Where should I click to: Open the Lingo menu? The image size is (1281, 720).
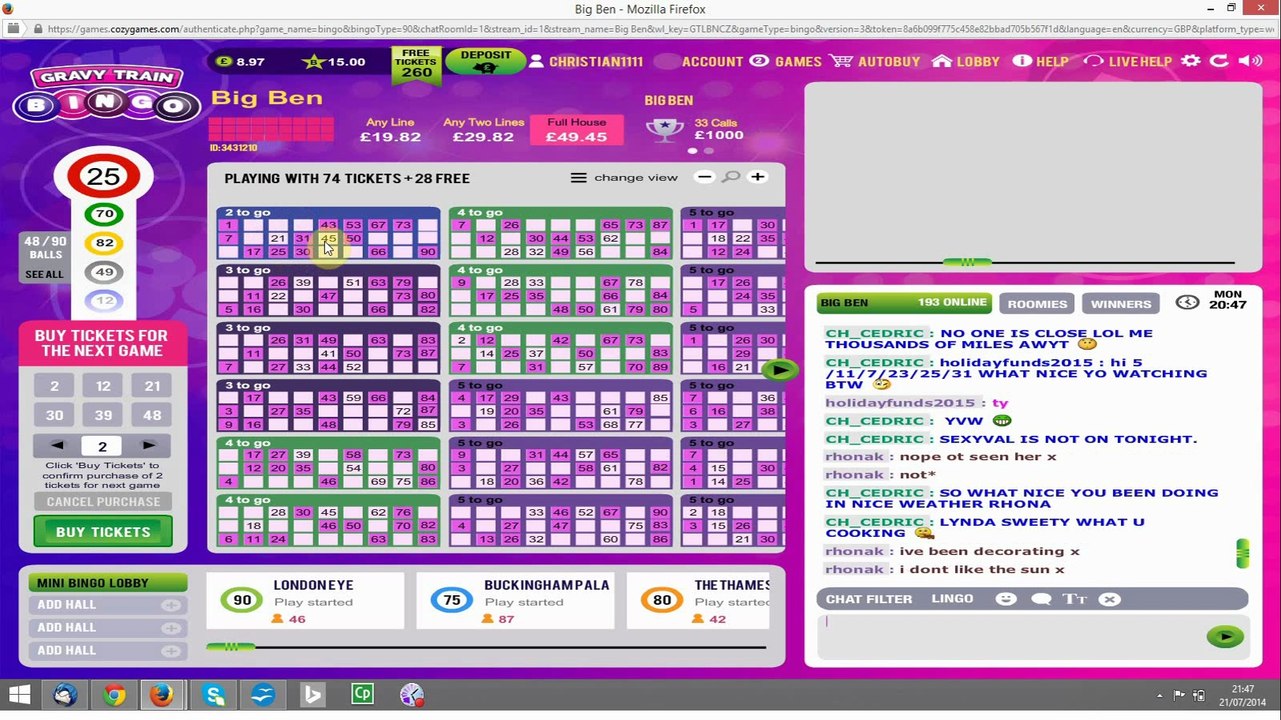coord(952,598)
